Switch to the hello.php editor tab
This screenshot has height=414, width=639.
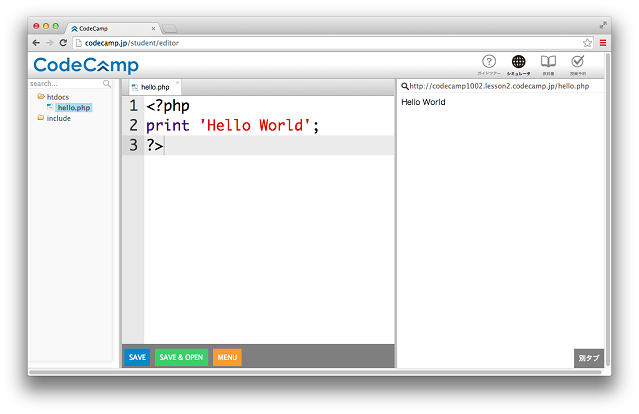coord(155,87)
